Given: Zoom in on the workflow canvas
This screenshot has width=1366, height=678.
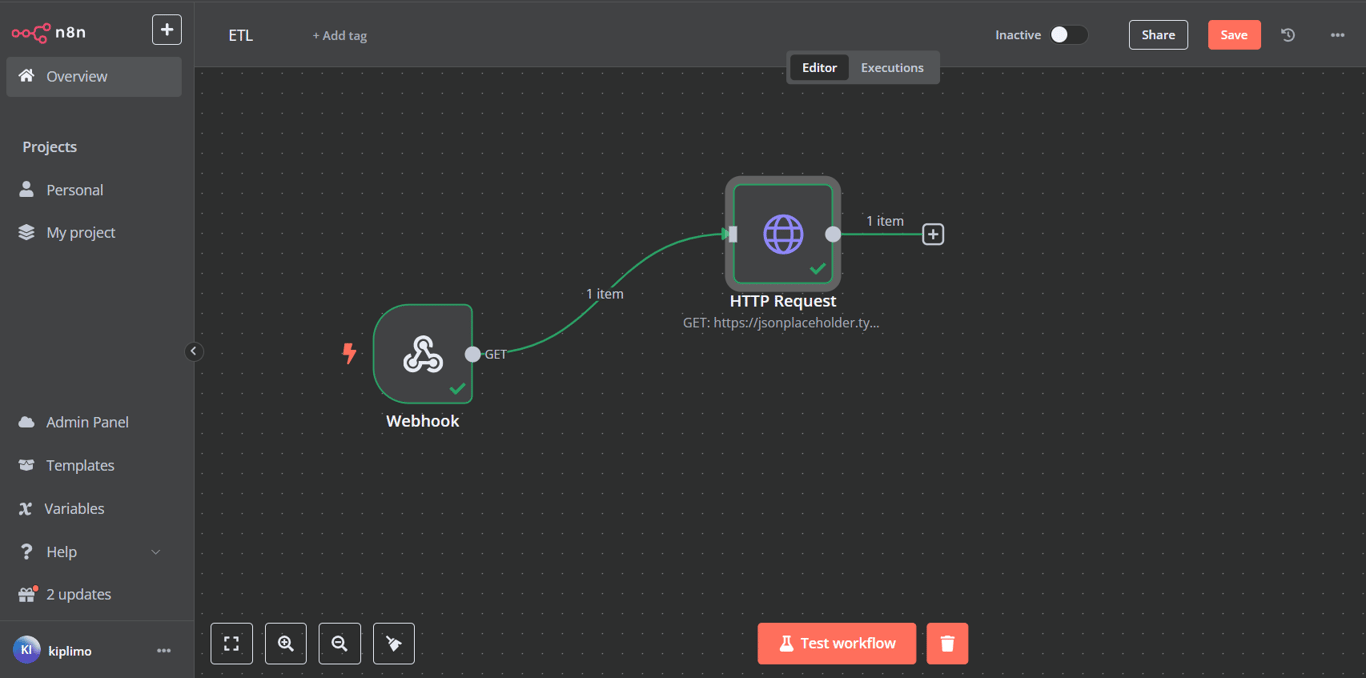Looking at the screenshot, I should pos(285,643).
